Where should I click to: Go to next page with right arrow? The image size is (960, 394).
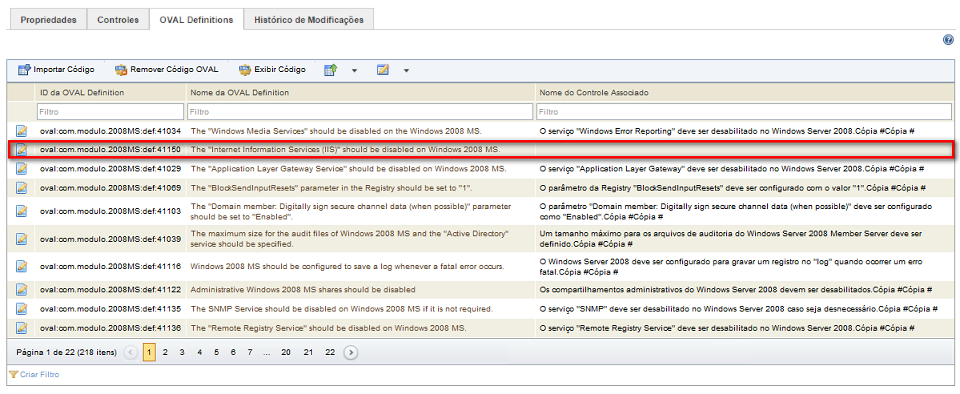(351, 352)
